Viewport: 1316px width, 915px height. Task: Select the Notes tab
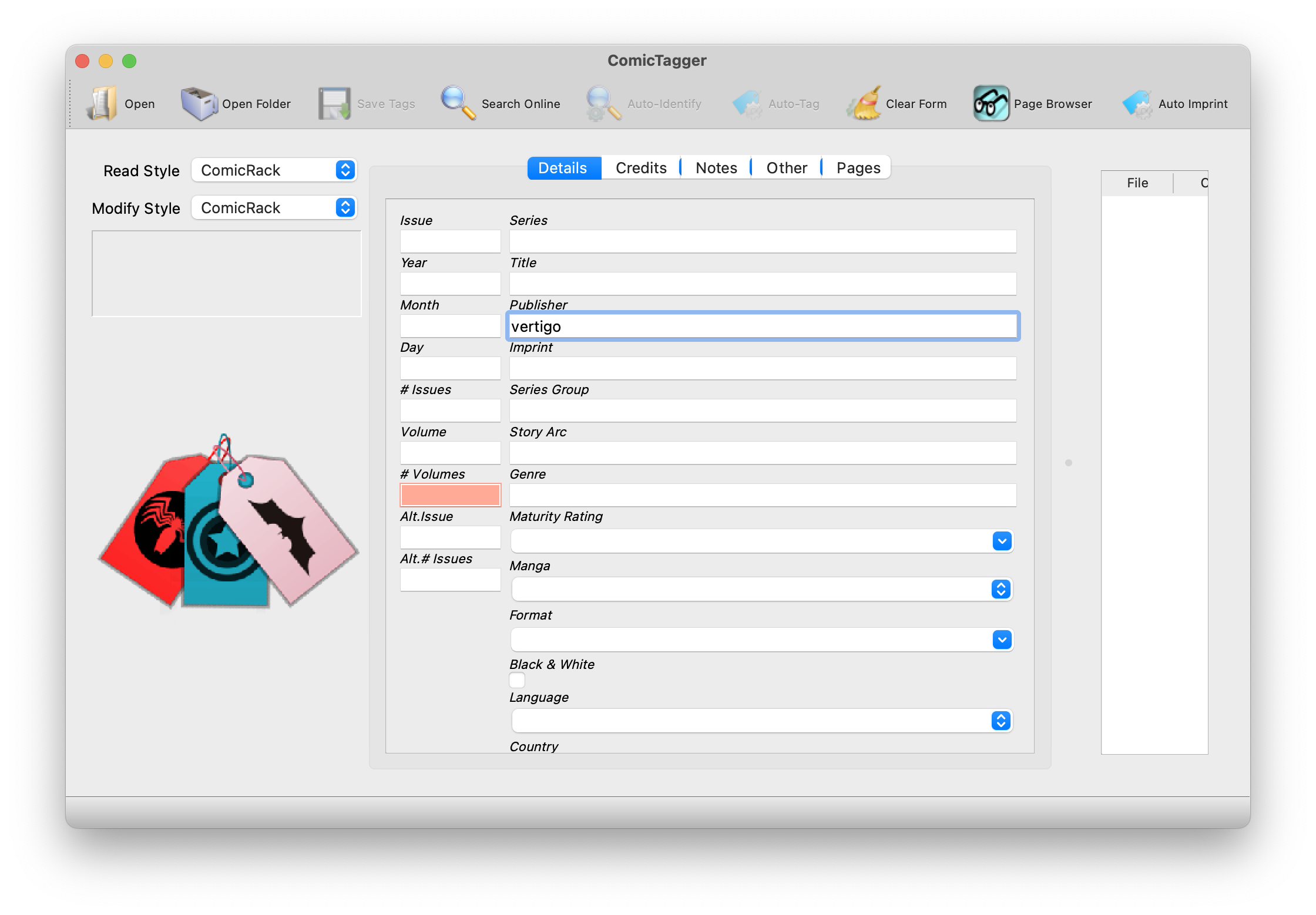pos(716,167)
